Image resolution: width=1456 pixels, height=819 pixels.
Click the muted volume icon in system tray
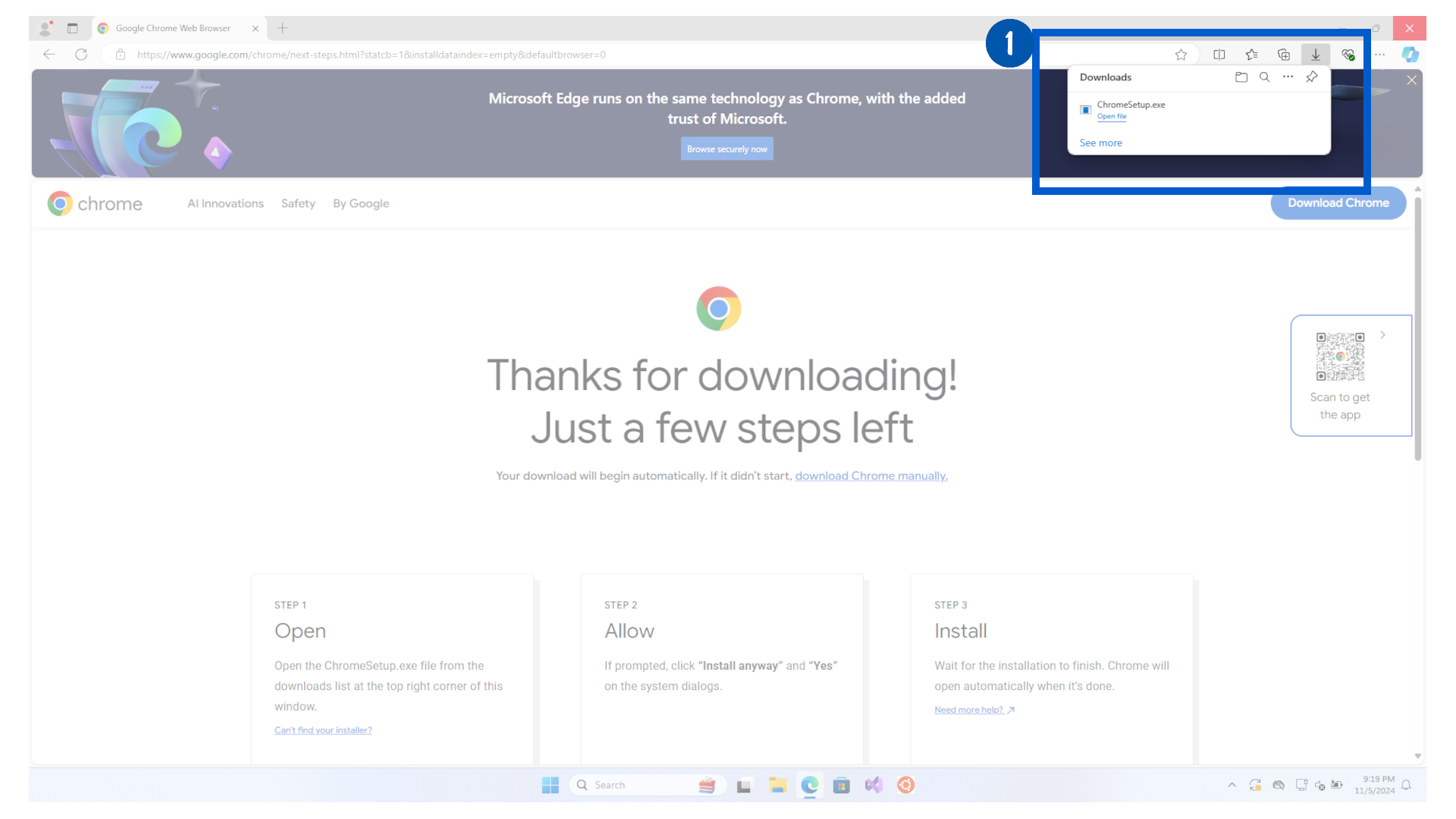pyautogui.click(x=1320, y=785)
